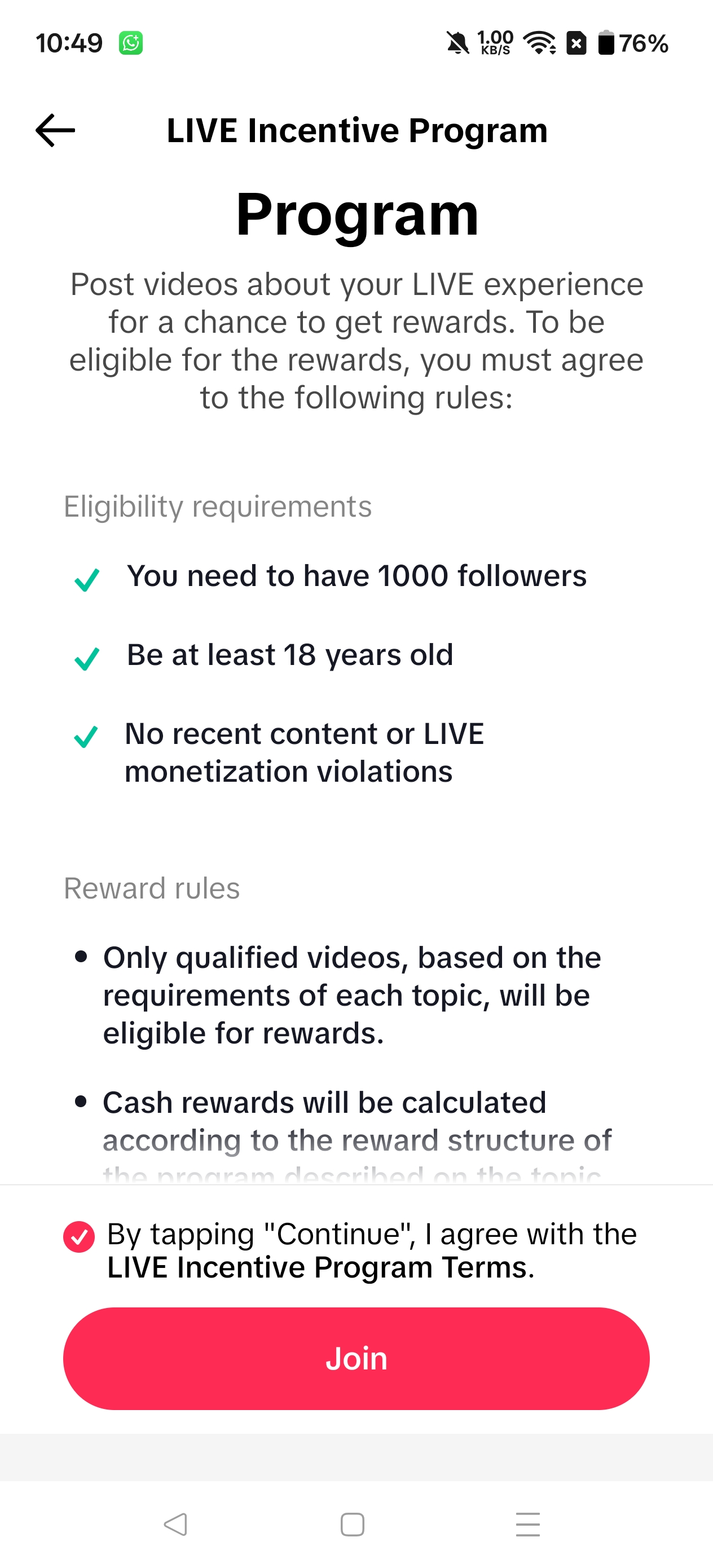Image resolution: width=713 pixels, height=1568 pixels.
Task: Tap the Wi-Fi signal icon
Action: pos(539,43)
